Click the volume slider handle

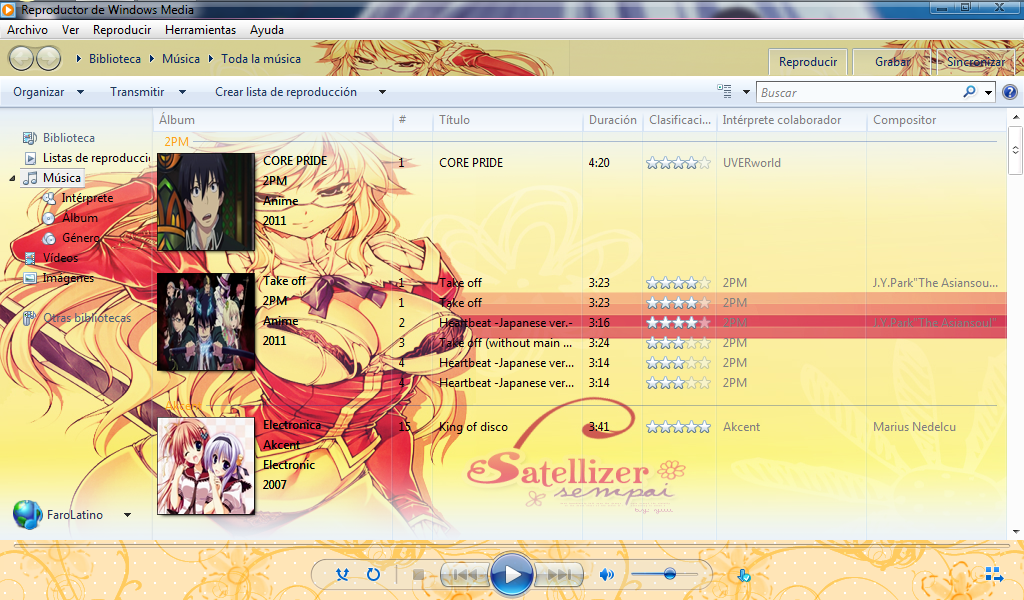669,574
